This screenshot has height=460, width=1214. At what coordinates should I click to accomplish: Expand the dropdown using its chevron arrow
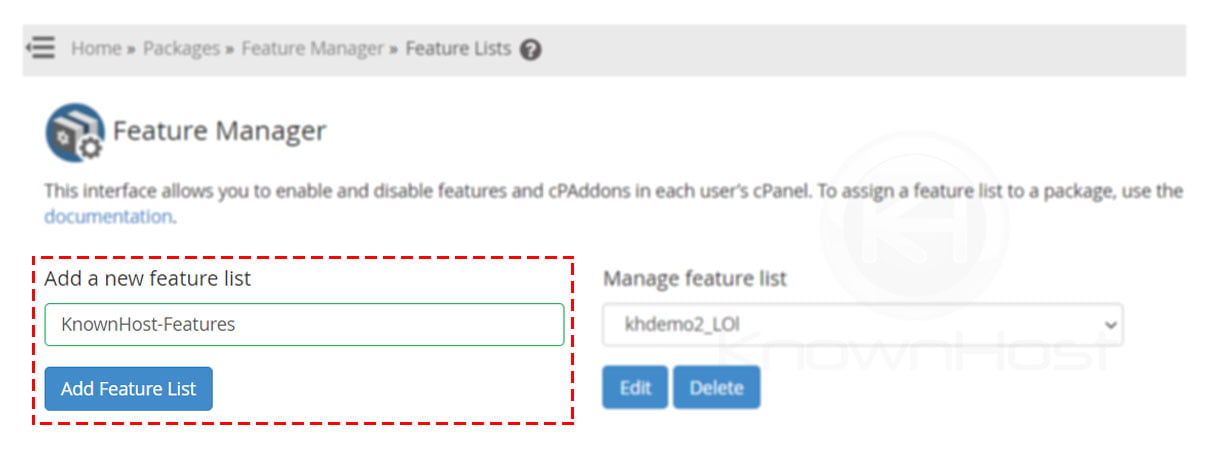(1107, 325)
